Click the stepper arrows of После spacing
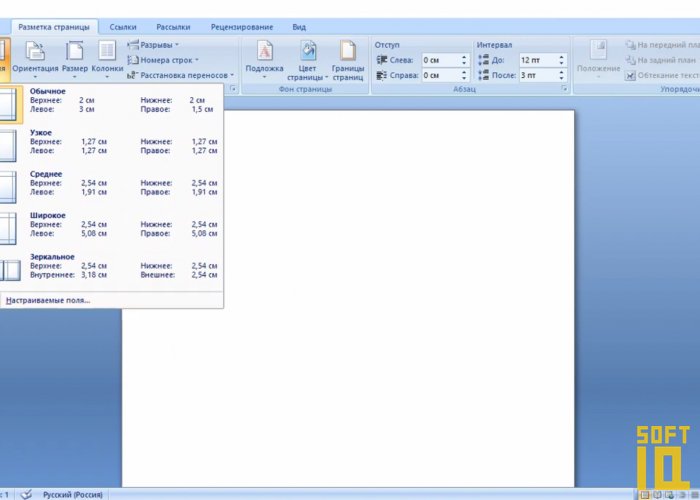Viewport: 700px width, 500px height. (x=562, y=75)
